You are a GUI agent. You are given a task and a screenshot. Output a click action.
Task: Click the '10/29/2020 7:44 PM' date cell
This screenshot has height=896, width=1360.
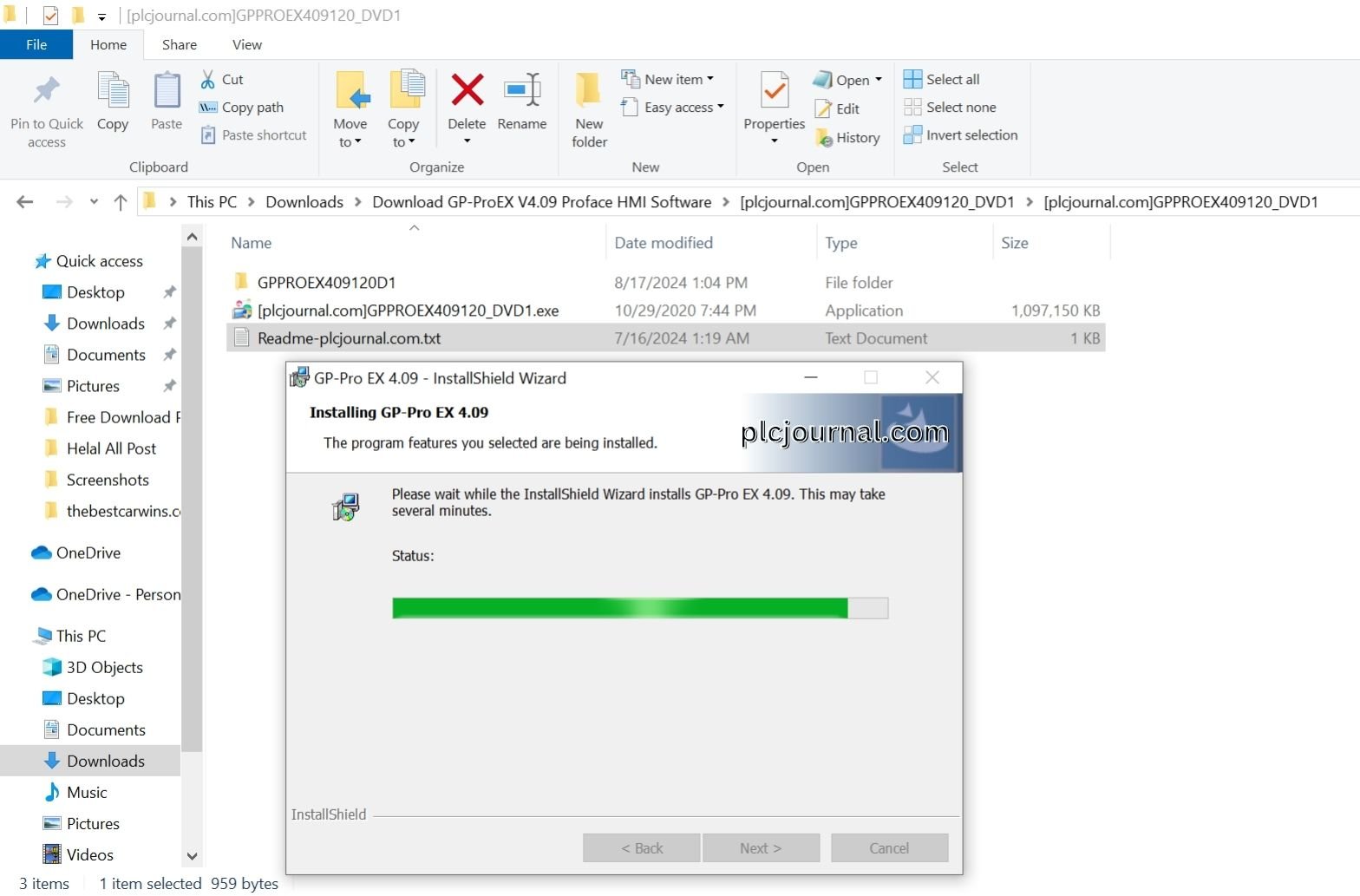point(685,311)
